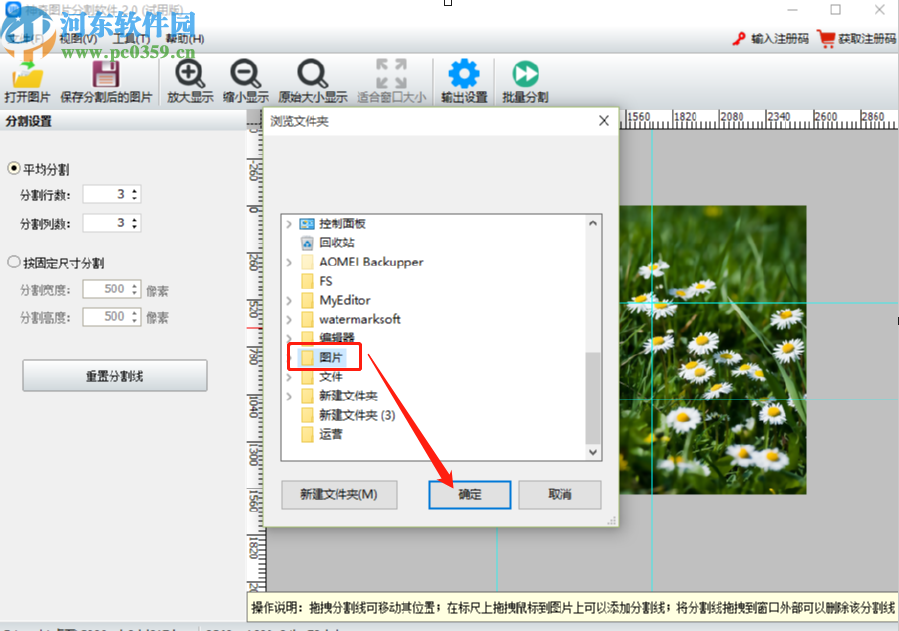899x631 pixels.
Task: Select 平均分割 radio option
Action: tap(14, 168)
